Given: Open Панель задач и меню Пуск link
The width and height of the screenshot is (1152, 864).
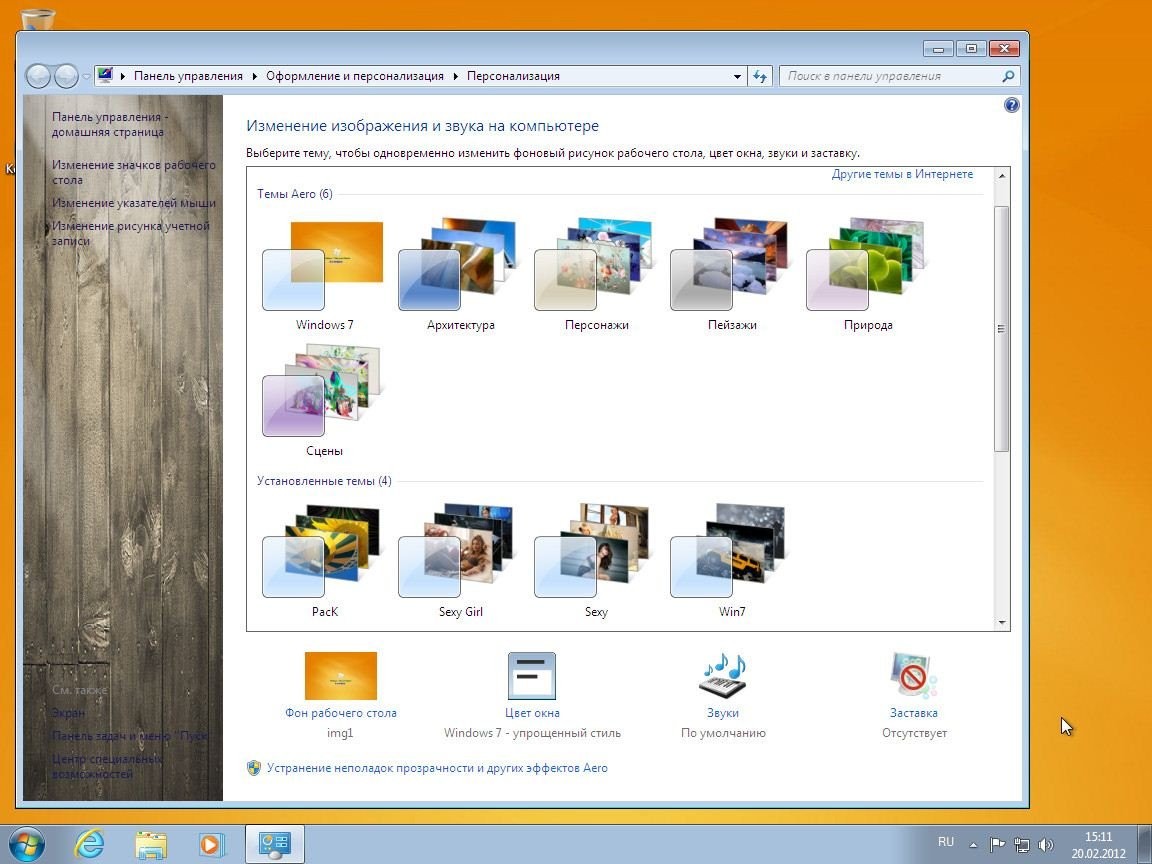Looking at the screenshot, I should [129, 735].
